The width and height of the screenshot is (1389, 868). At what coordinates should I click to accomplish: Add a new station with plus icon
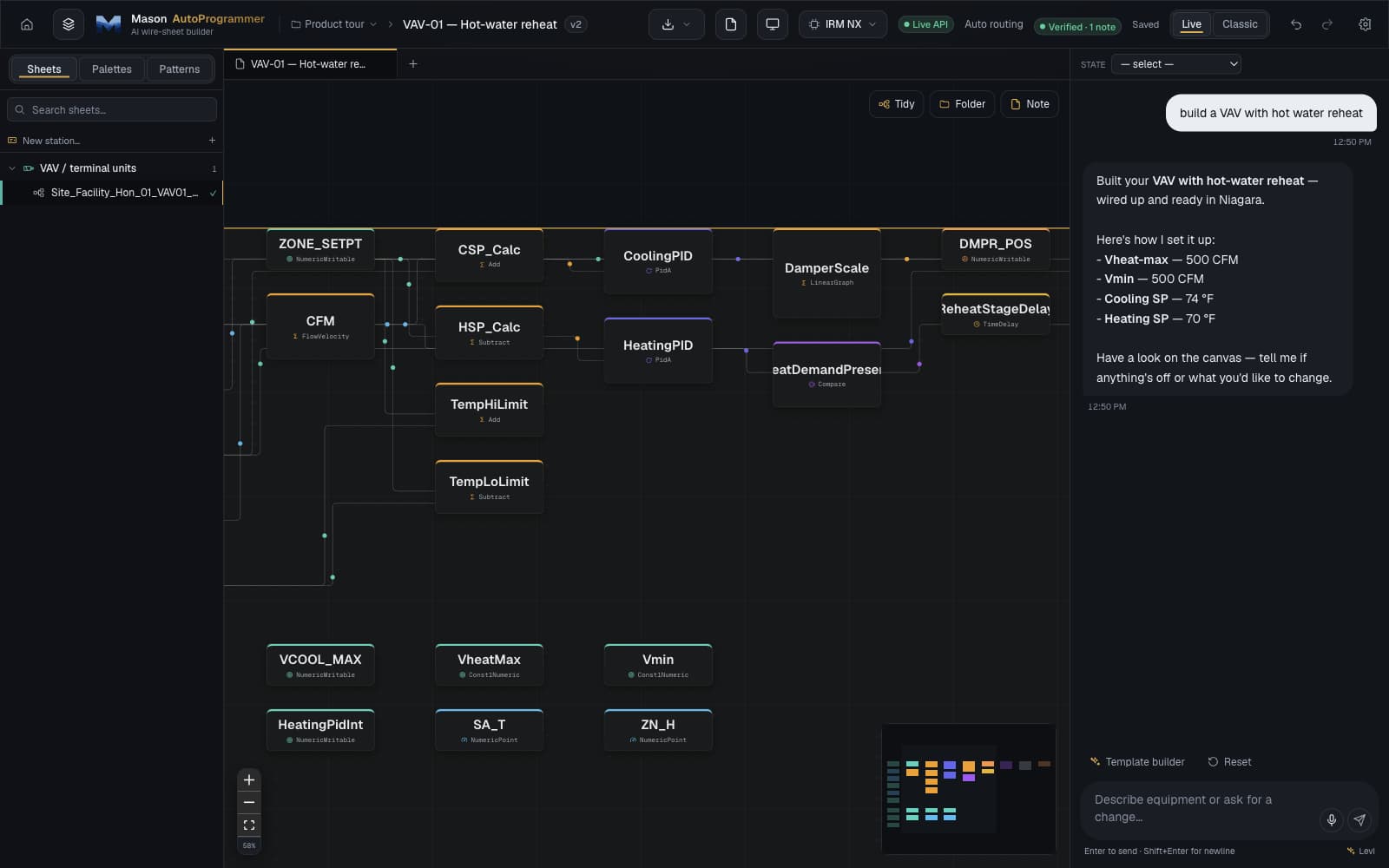pyautogui.click(x=212, y=141)
